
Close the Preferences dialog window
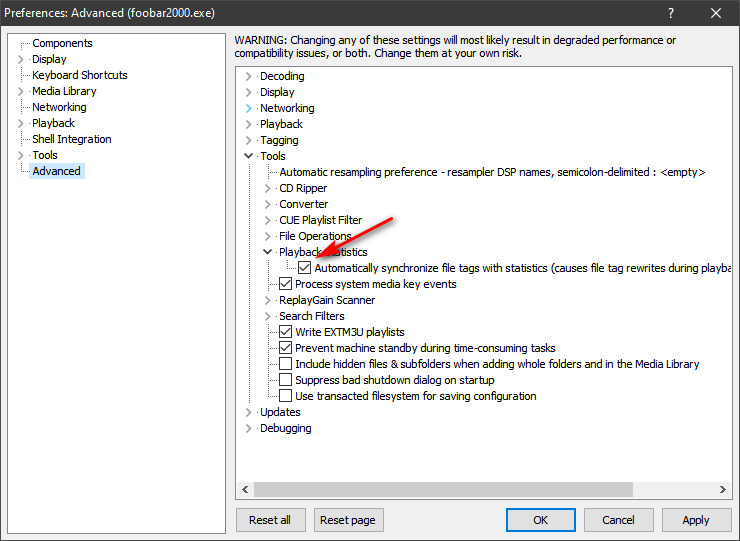point(715,13)
